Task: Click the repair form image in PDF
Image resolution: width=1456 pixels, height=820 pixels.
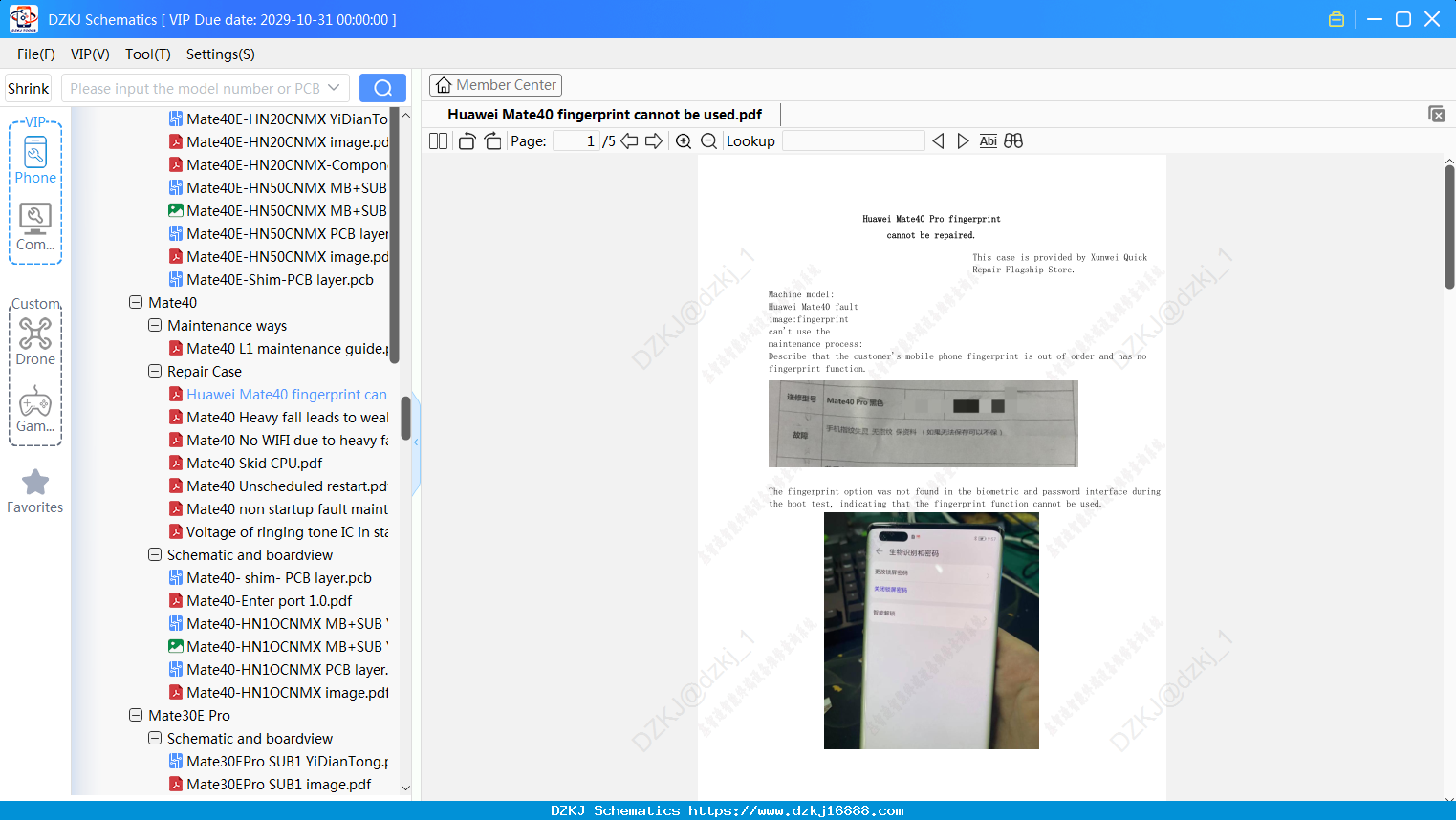Action: tap(924, 423)
